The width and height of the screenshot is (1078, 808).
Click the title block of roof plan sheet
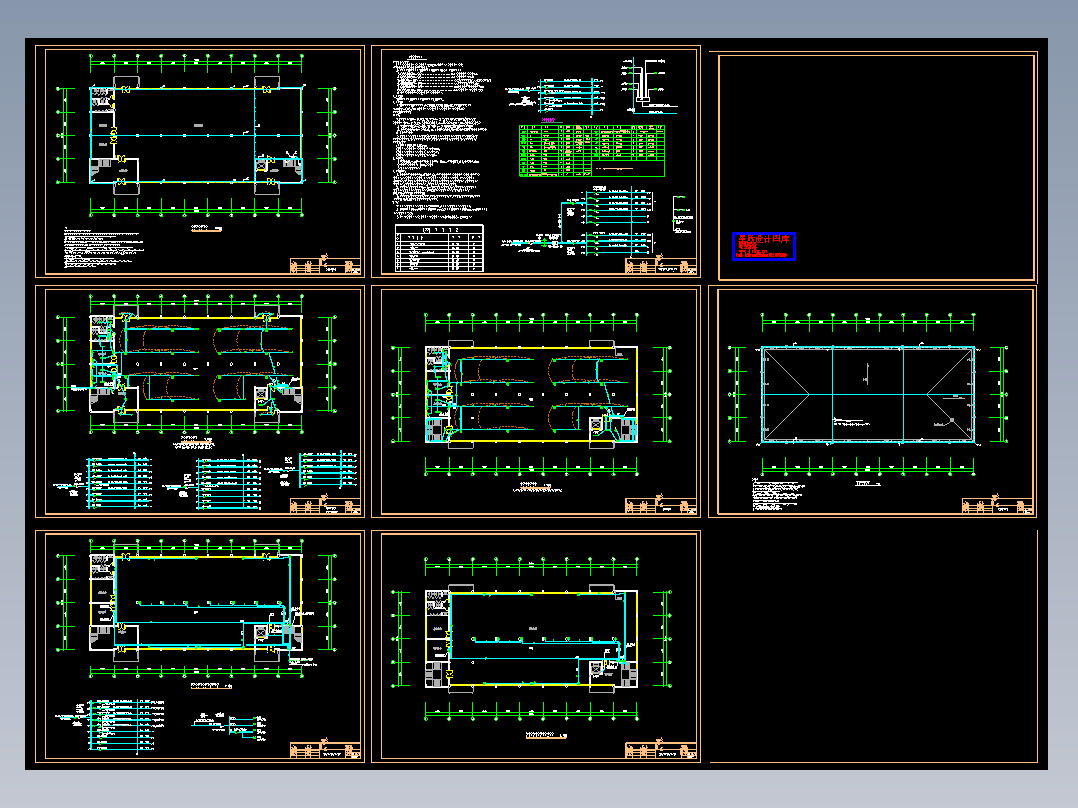click(997, 505)
